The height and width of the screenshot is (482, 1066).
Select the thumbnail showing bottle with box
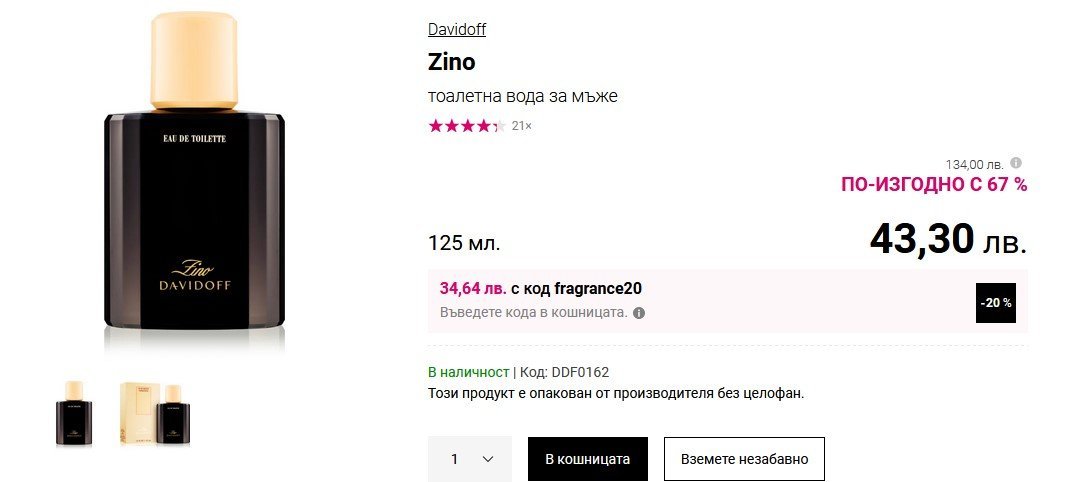pyautogui.click(x=154, y=413)
